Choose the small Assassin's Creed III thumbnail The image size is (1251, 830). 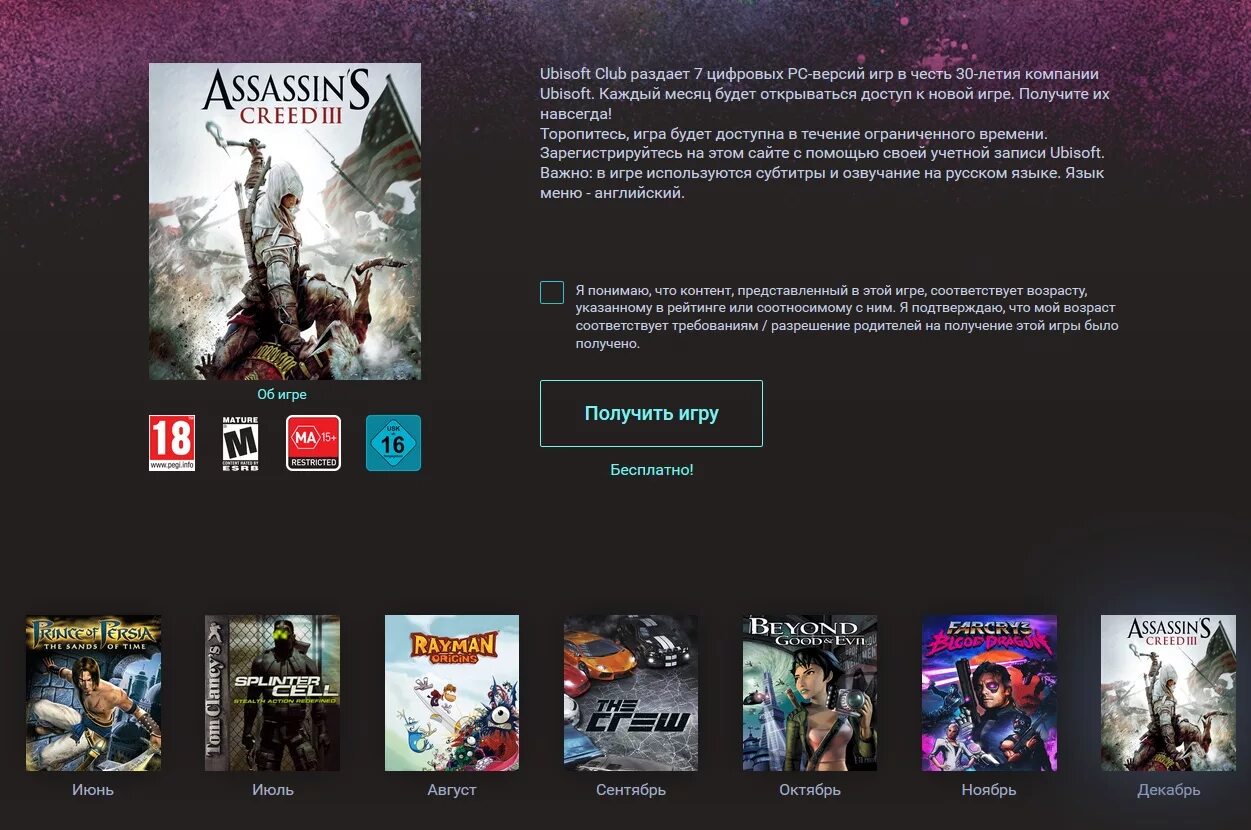[1168, 693]
